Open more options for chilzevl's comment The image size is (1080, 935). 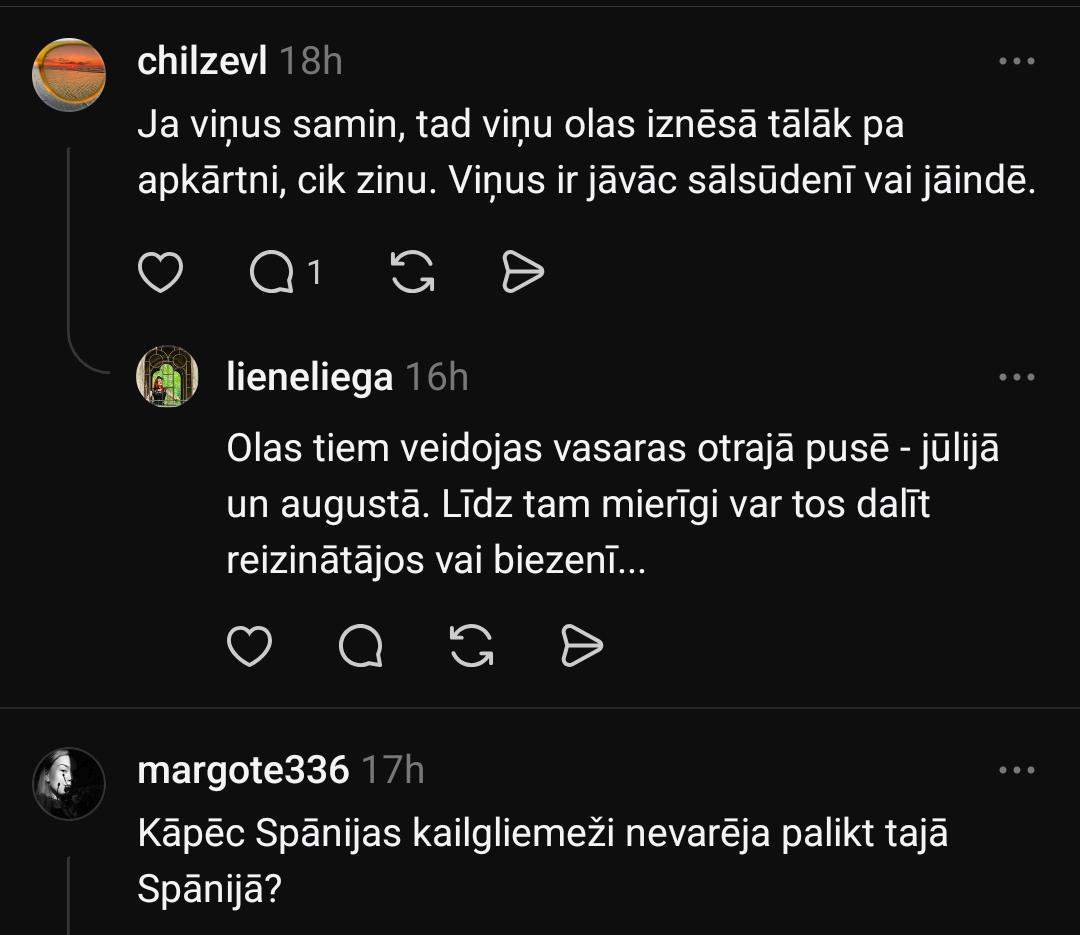tap(1017, 61)
